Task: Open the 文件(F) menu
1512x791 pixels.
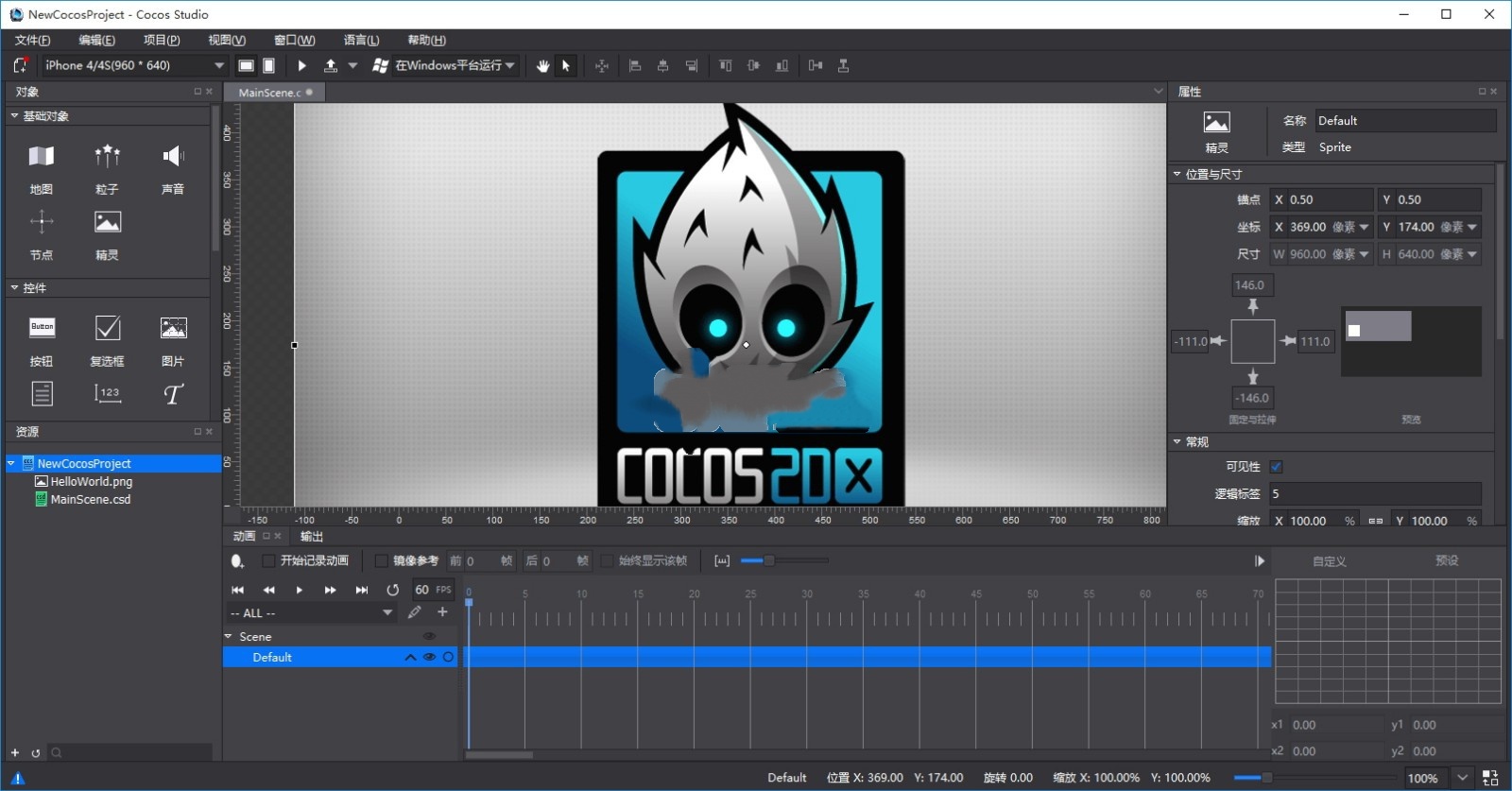Action: click(x=32, y=40)
